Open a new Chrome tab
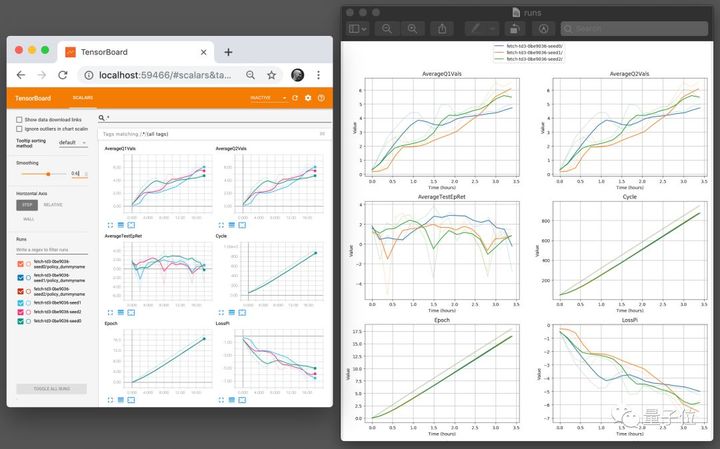Viewport: 720px width, 449px height. [x=228, y=52]
